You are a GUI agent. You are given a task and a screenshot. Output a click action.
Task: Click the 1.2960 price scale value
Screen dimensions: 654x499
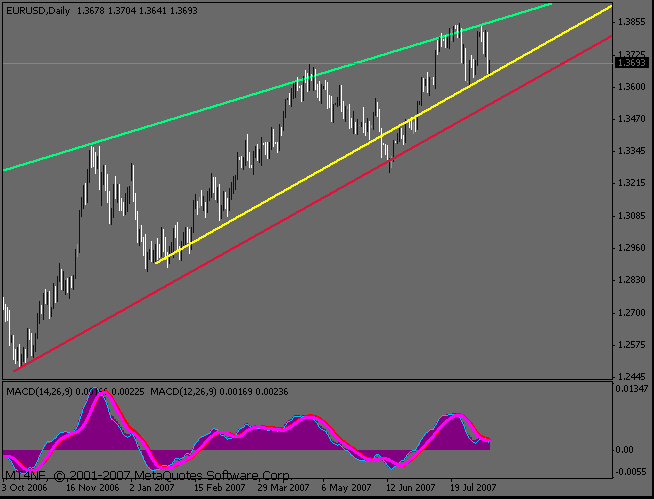coord(631,248)
